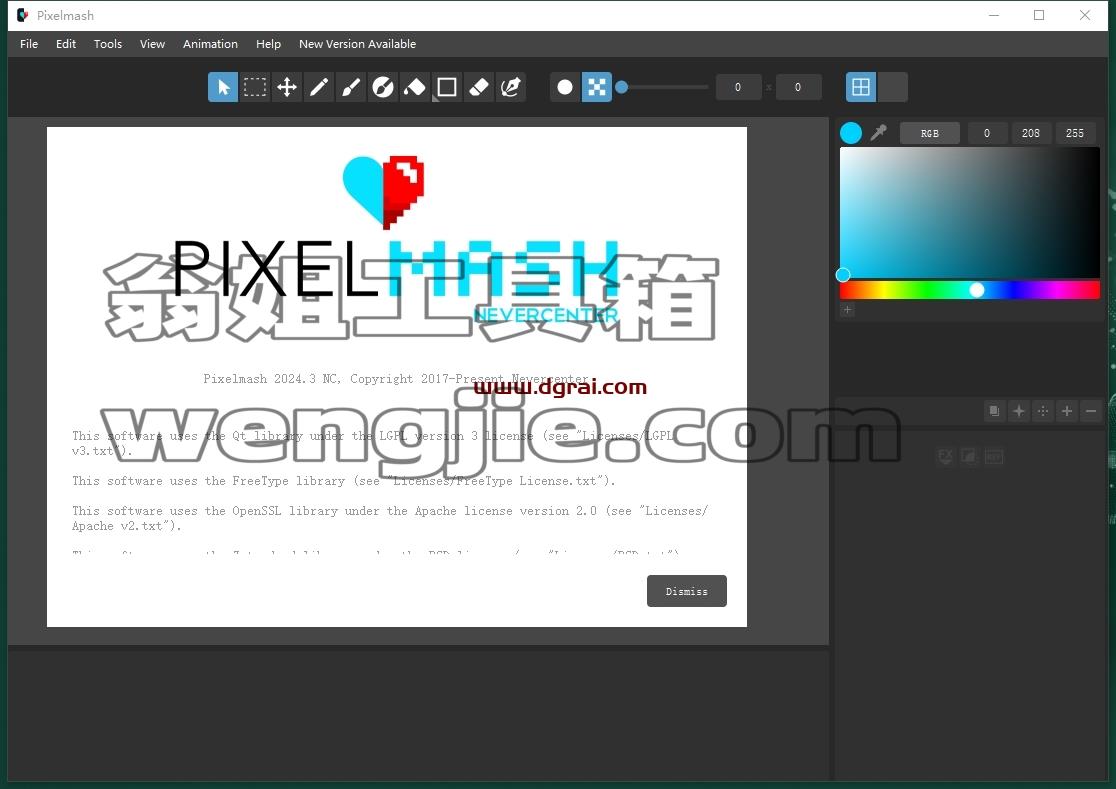
Task: Select the circular smudge brush tool
Action: click(x=383, y=88)
